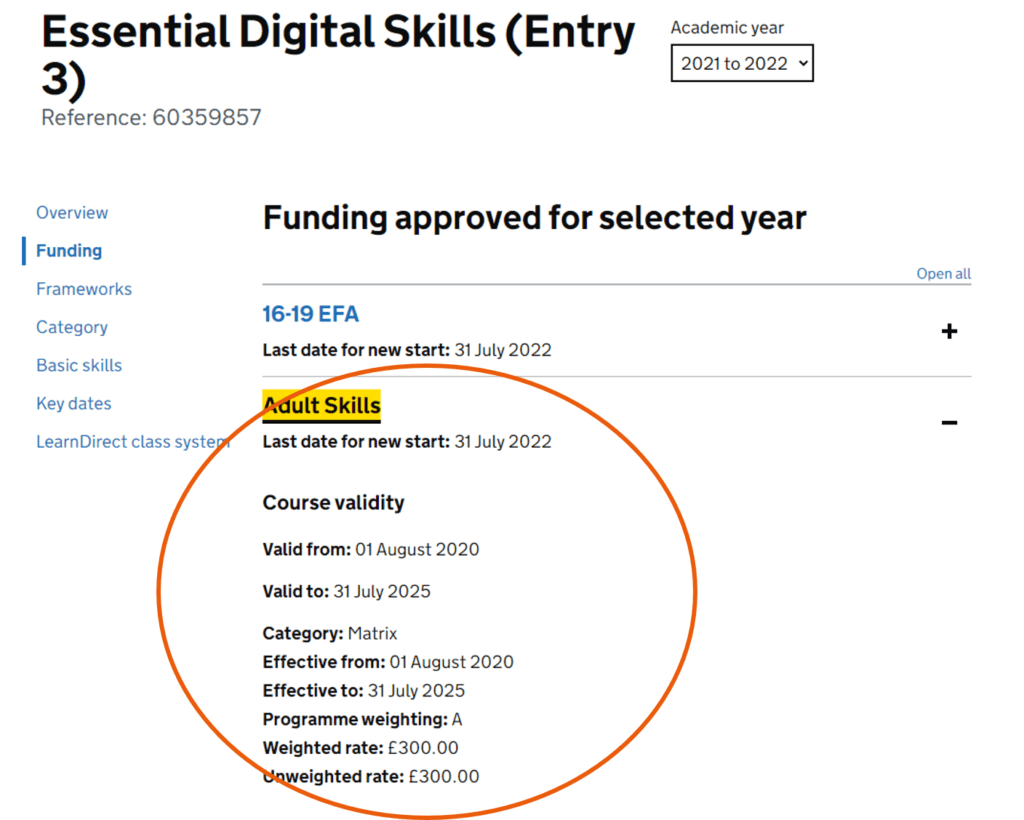Screen dimensions: 1024x820
Task: Go to the Category page
Action: (x=71, y=327)
